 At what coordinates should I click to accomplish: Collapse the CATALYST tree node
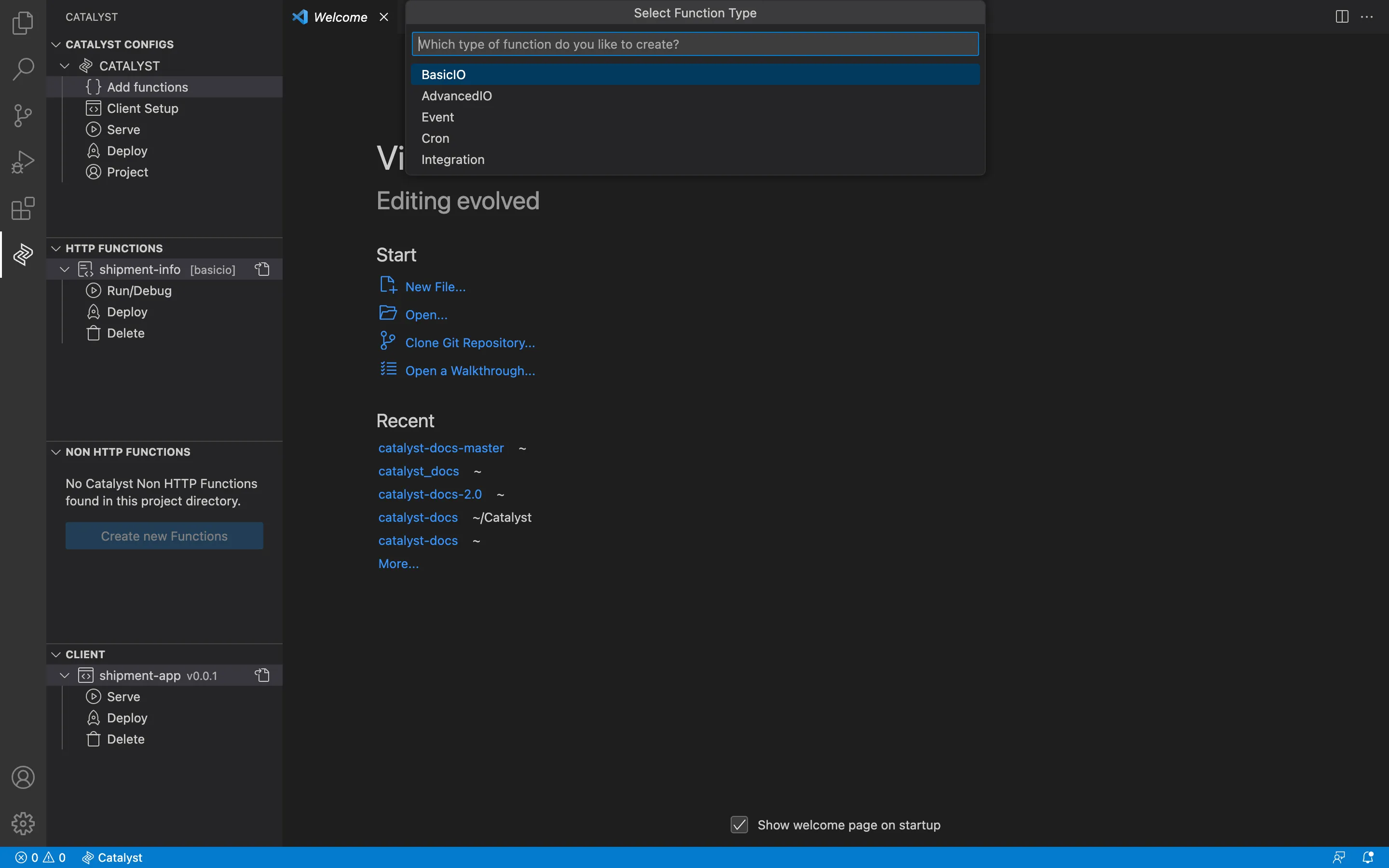65,66
